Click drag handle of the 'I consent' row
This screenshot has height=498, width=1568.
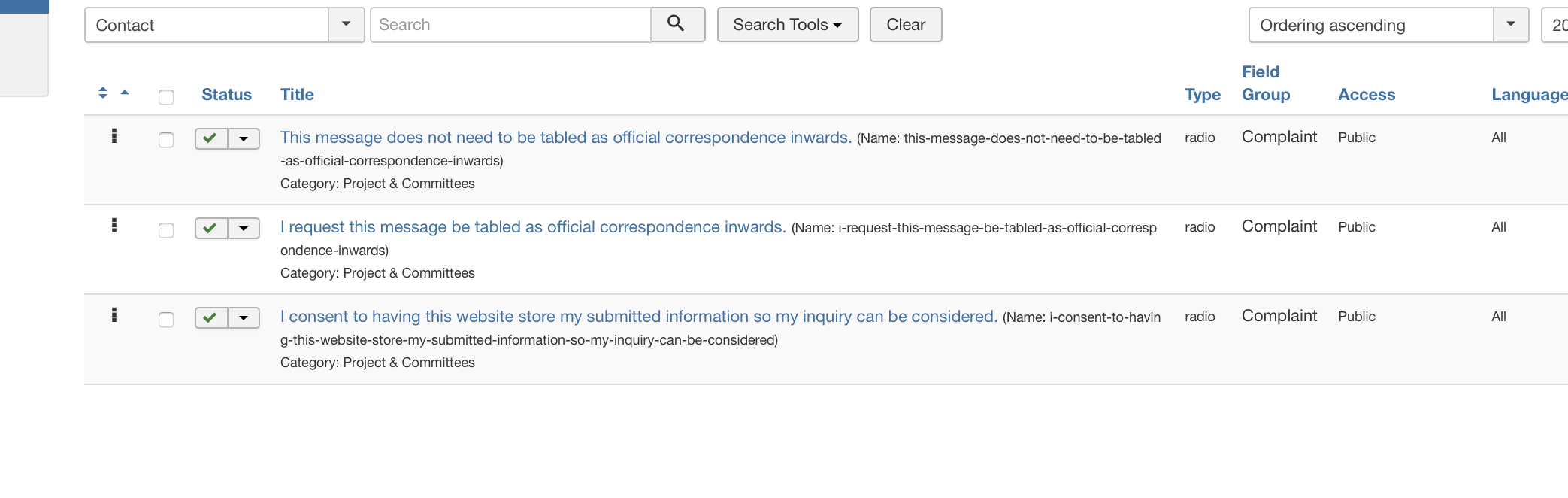pos(114,315)
